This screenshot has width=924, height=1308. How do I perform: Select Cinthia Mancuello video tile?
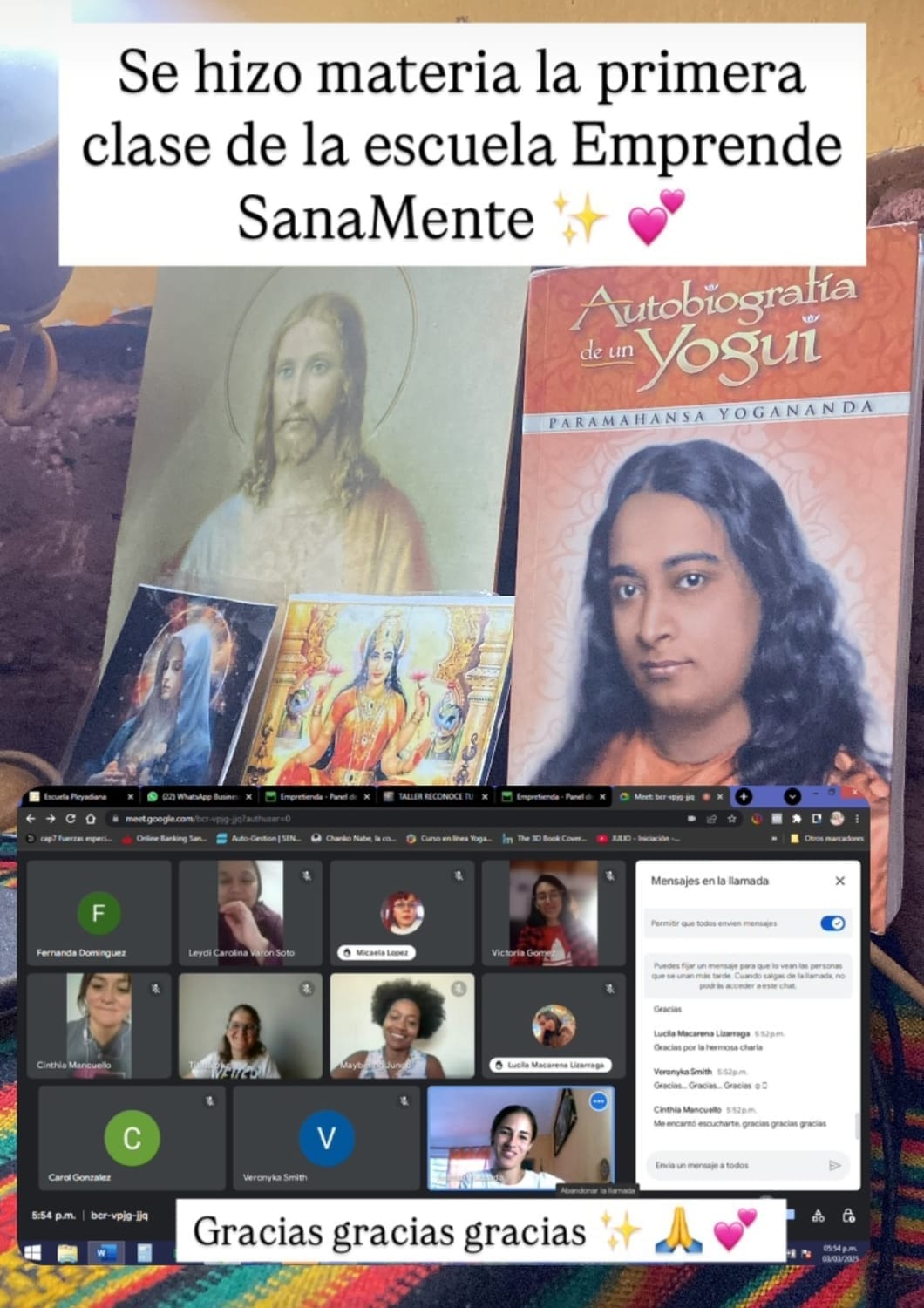[99, 1025]
